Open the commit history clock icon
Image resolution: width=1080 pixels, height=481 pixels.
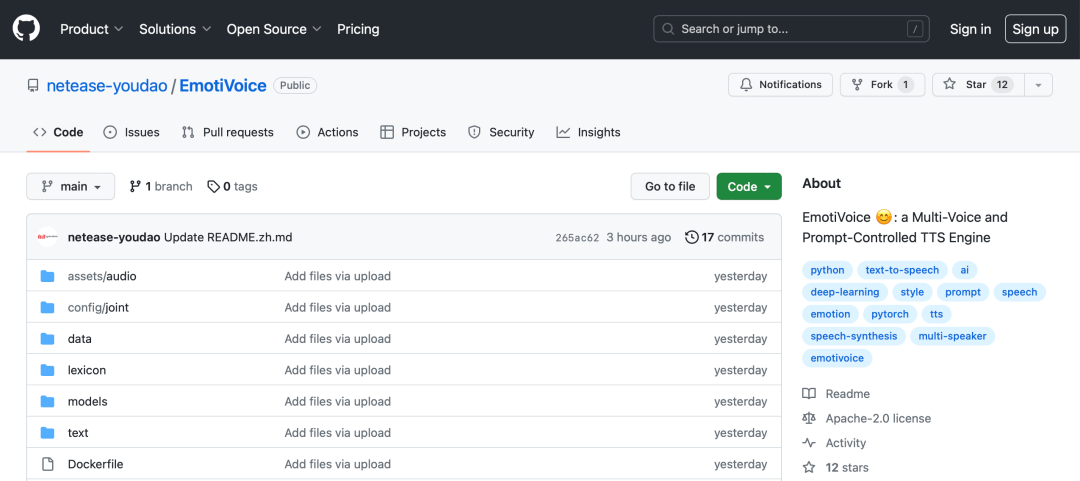[x=692, y=237]
